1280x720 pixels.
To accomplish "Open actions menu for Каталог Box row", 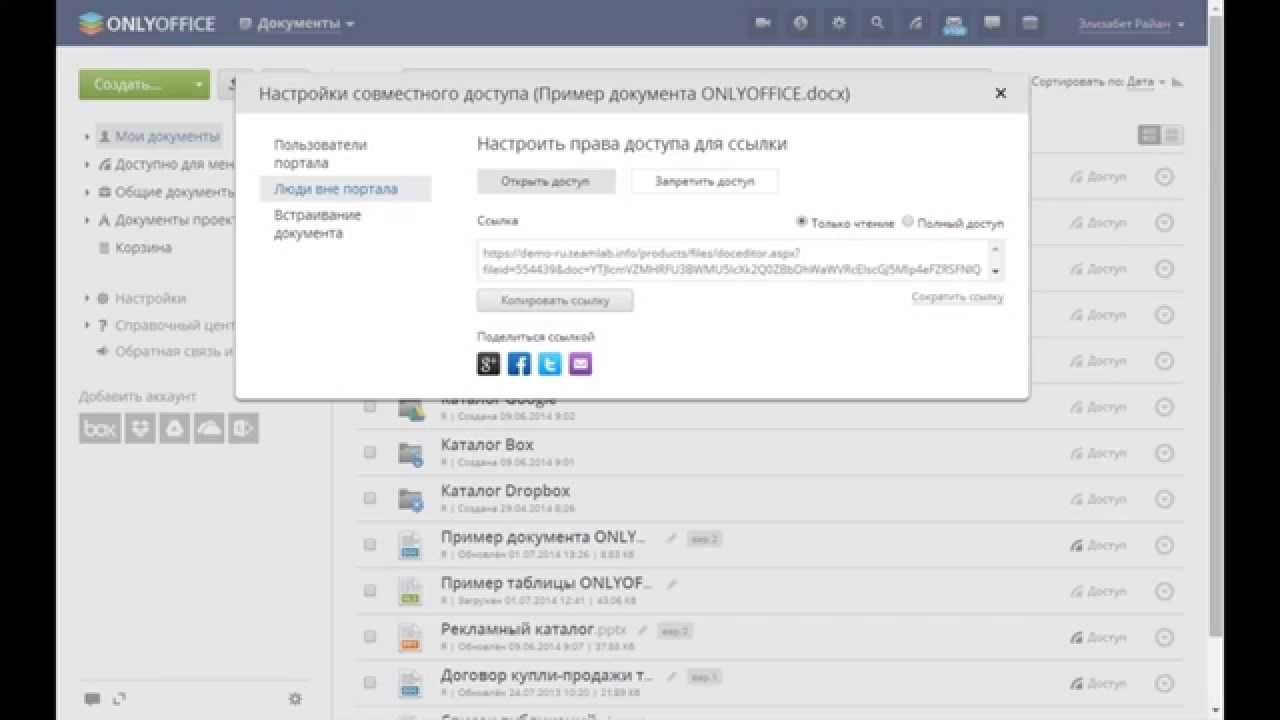I will [x=1164, y=453].
